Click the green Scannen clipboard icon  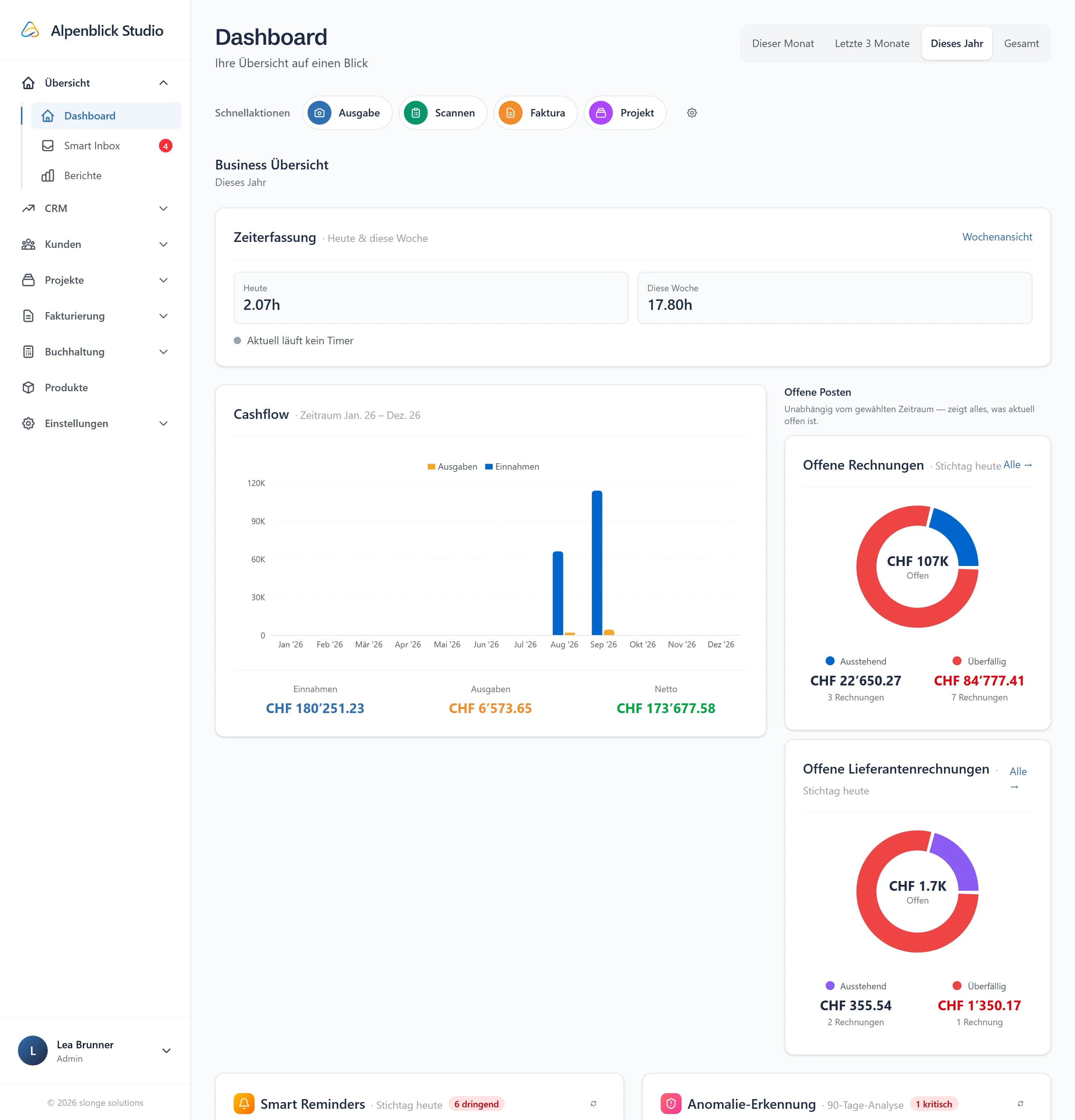point(416,113)
